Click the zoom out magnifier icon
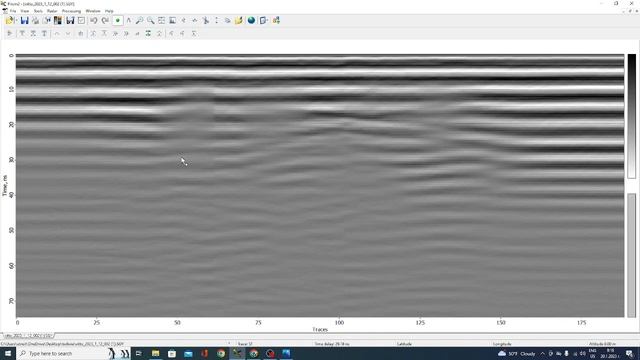The height and width of the screenshot is (360, 640). click(x=151, y=20)
